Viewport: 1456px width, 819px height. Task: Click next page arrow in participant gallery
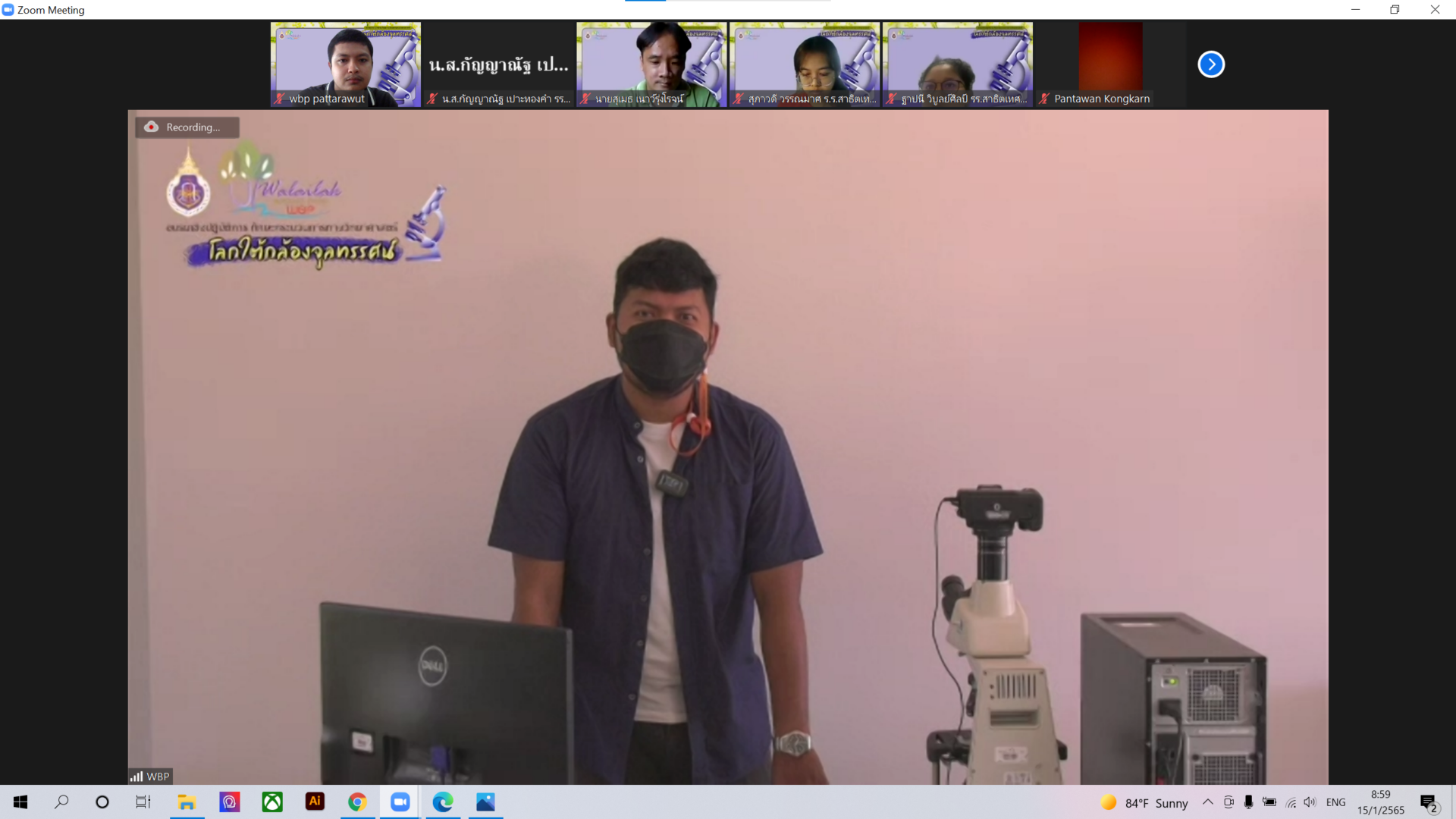[x=1211, y=64]
